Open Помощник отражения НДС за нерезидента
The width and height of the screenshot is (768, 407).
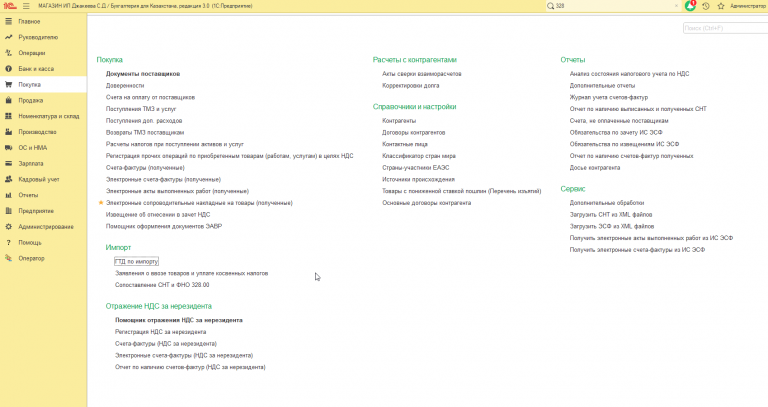[179, 320]
